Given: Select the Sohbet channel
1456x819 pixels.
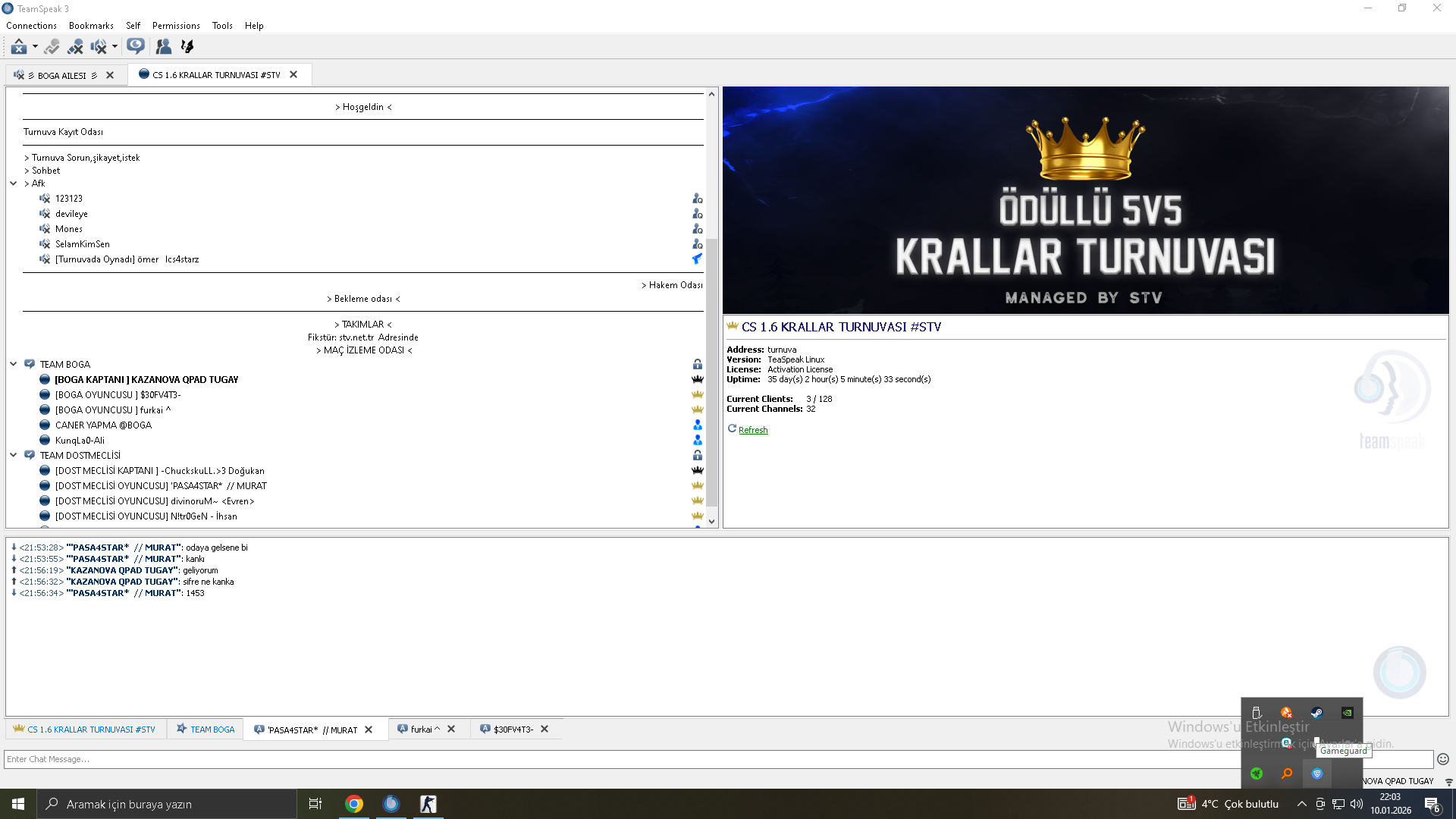Looking at the screenshot, I should 45,171.
